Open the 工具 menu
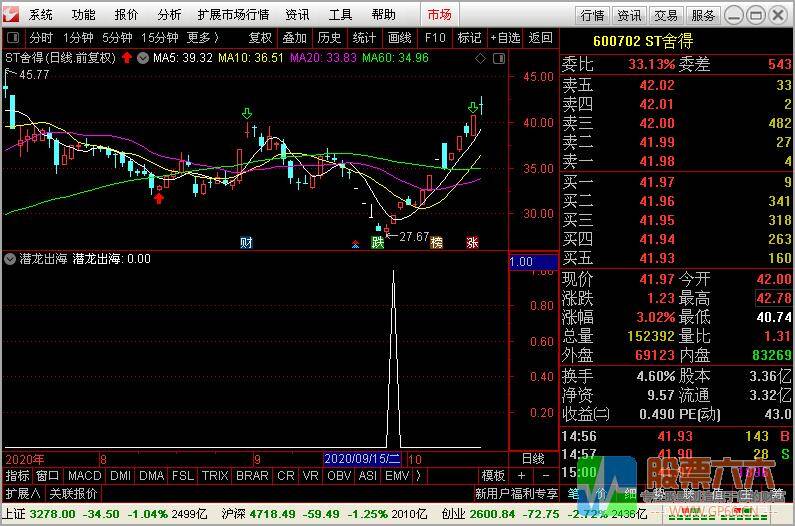795x526 pixels. pos(340,15)
